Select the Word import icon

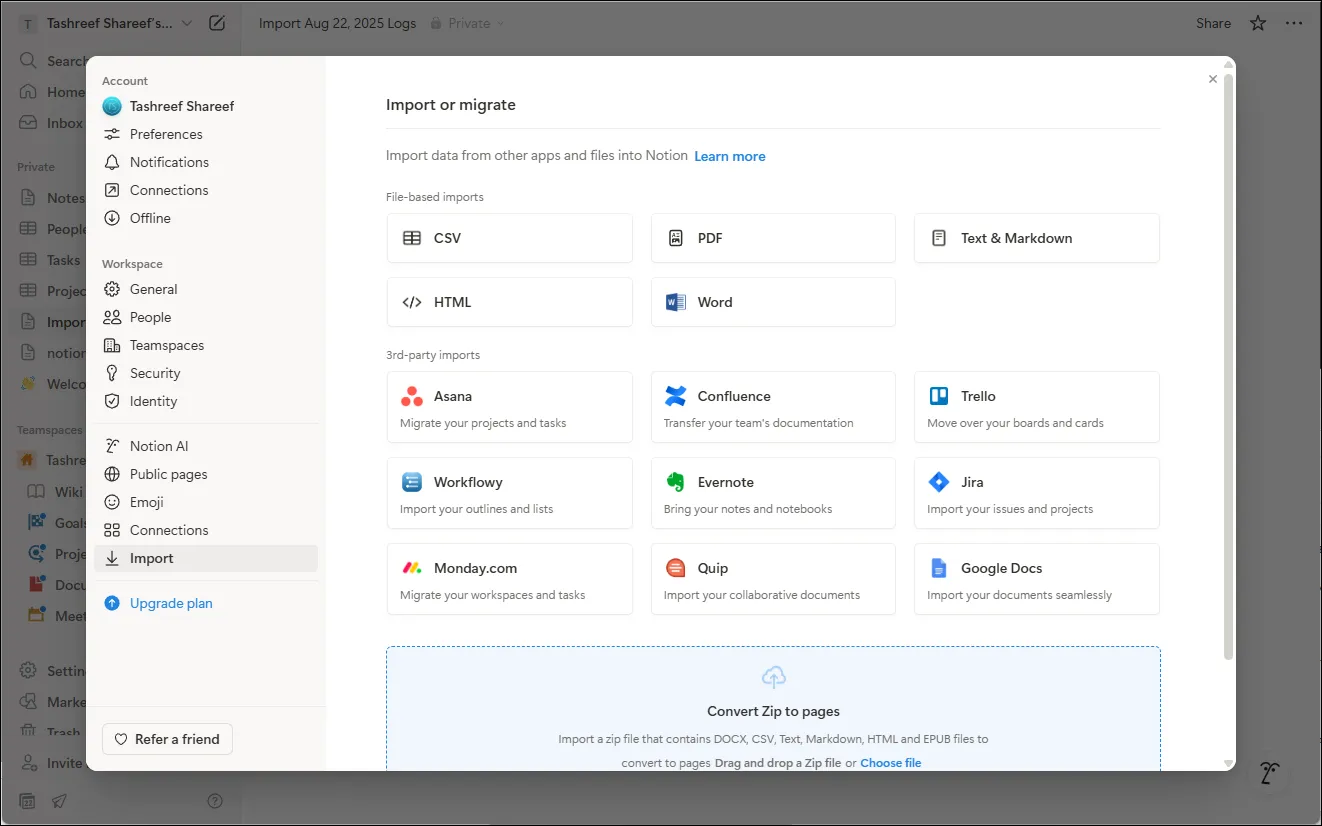tap(676, 302)
